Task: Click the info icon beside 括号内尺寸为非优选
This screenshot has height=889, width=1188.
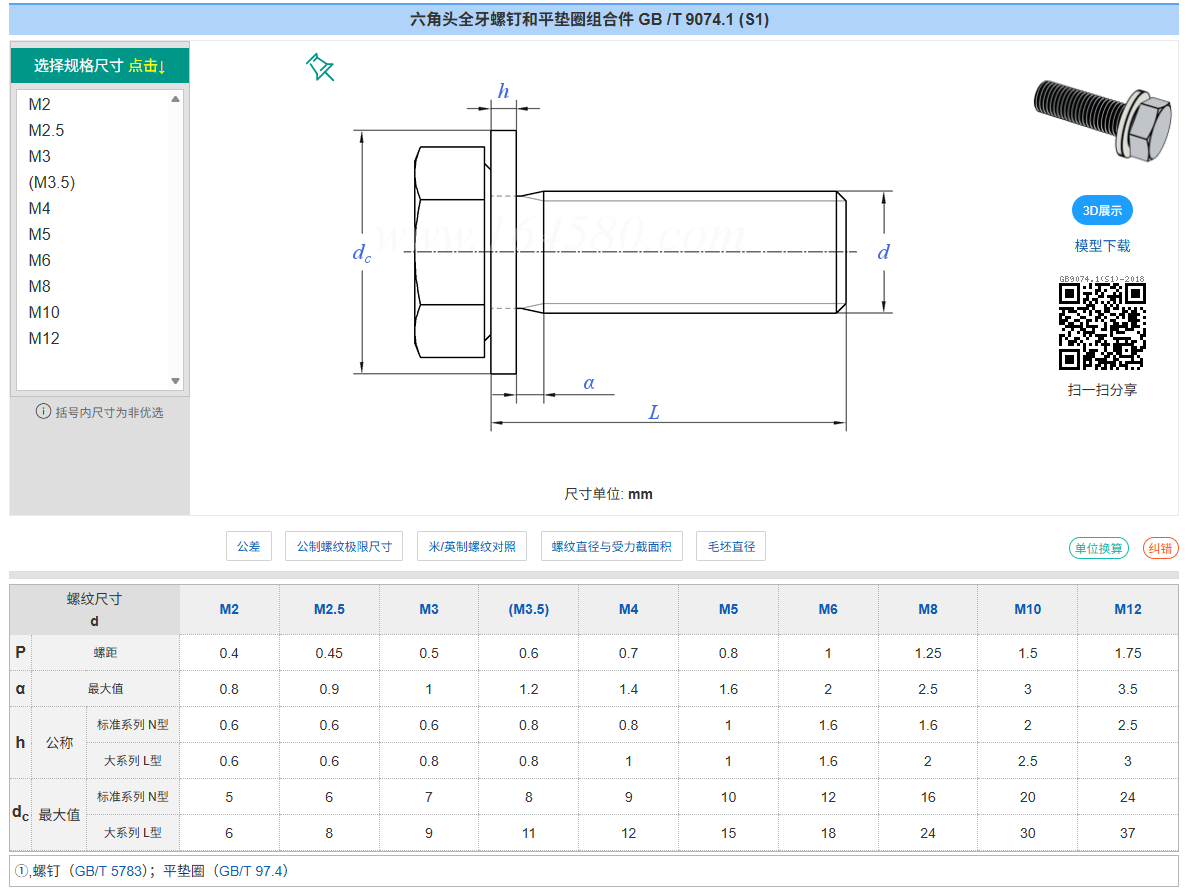Action: point(43,412)
